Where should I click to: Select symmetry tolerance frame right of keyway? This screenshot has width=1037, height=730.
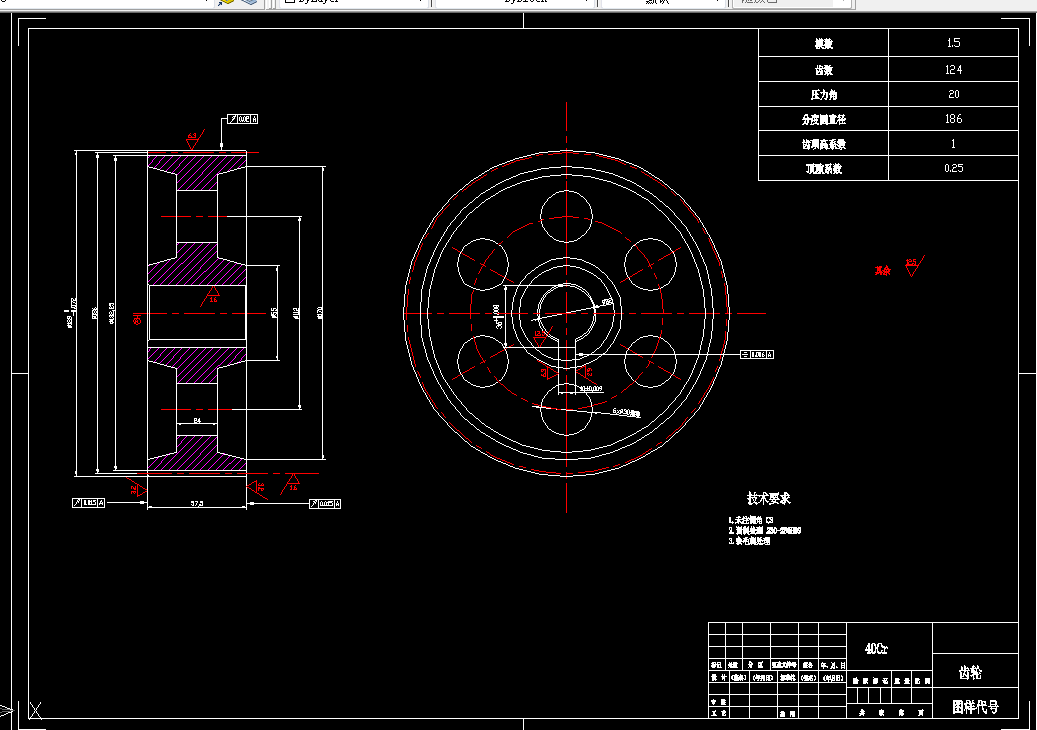click(x=757, y=354)
